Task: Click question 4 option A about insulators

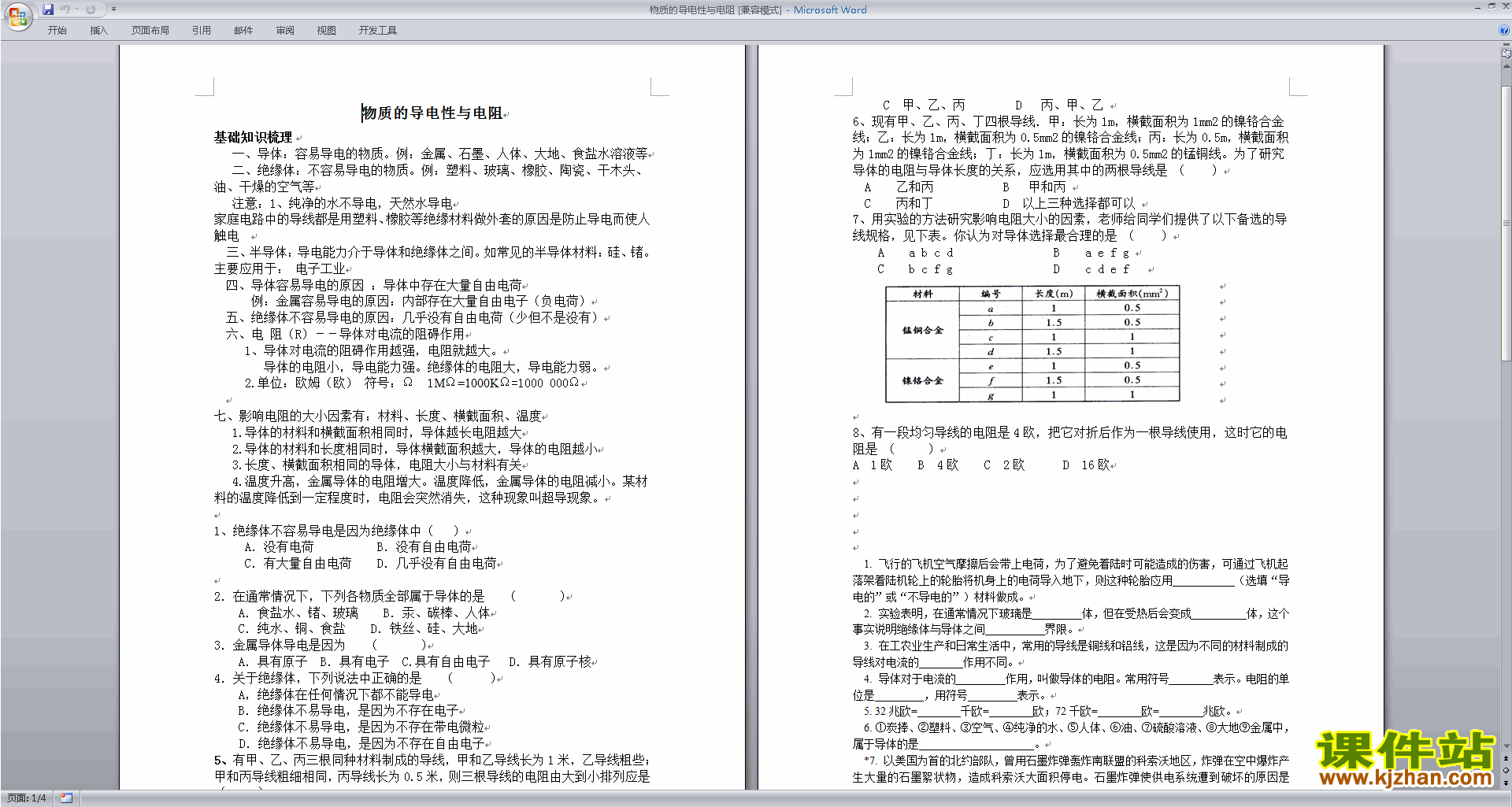Action: (335, 694)
